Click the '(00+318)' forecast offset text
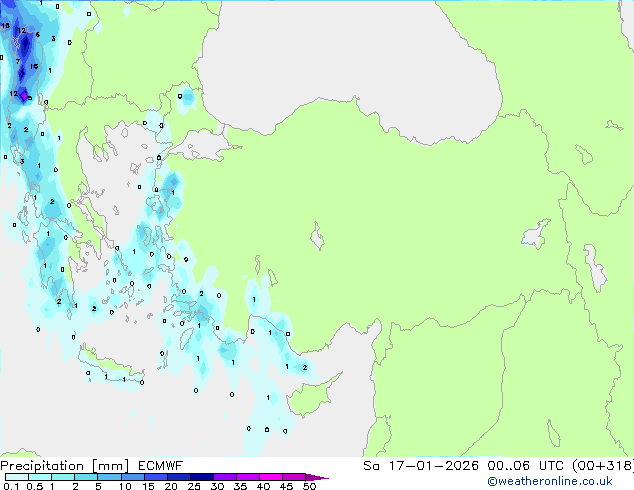 click(603, 466)
